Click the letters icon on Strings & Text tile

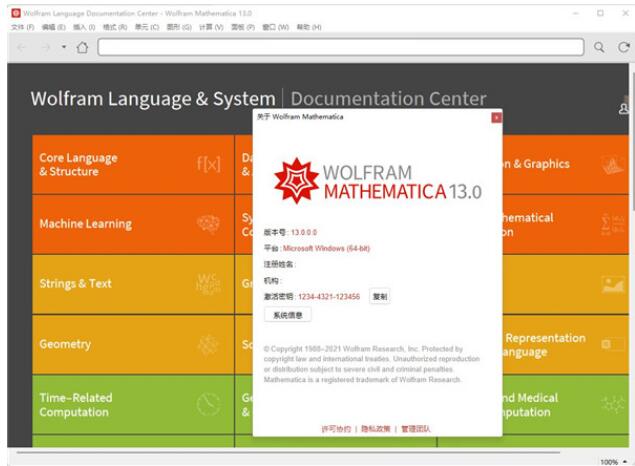tap(208, 284)
